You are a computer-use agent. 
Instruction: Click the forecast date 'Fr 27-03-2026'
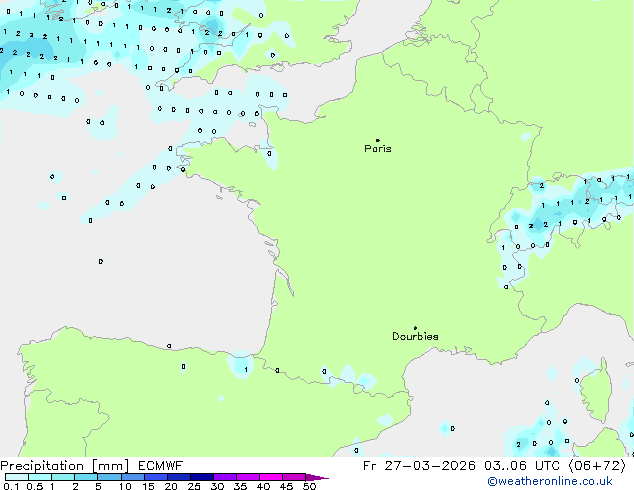(419, 466)
